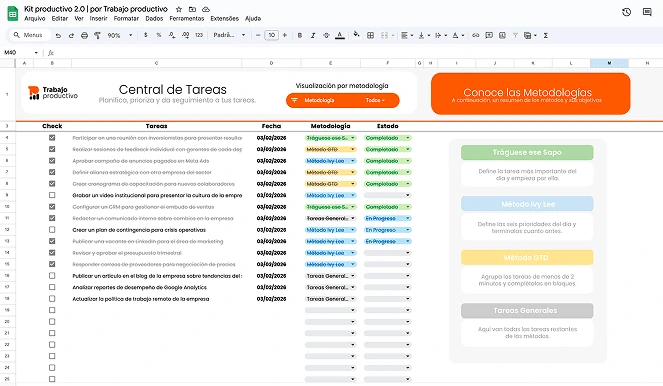Screen dimensions: 663x386
Task: Print the spreadsheet
Action: (85, 36)
